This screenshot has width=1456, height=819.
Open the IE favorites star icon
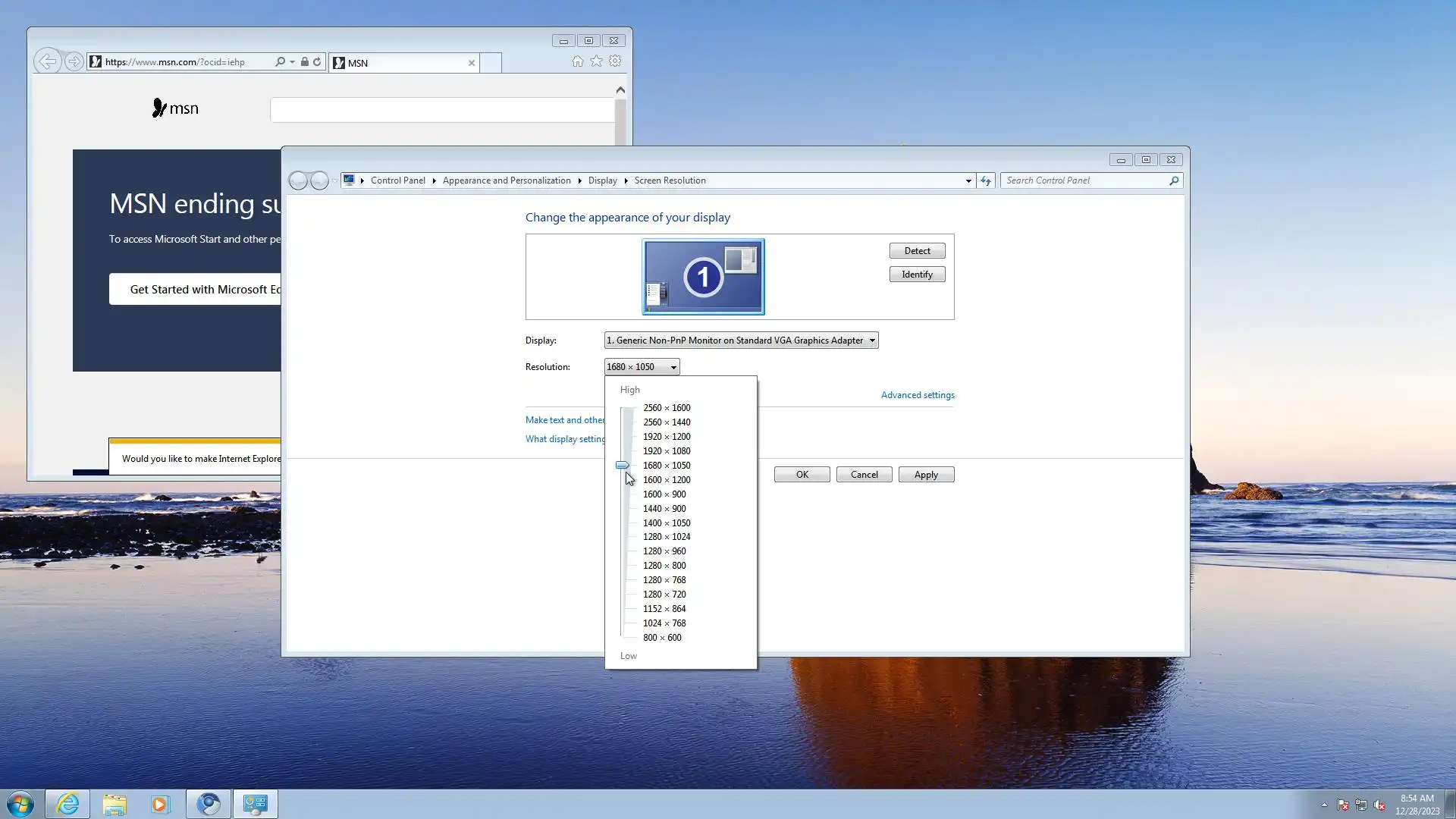coord(597,61)
